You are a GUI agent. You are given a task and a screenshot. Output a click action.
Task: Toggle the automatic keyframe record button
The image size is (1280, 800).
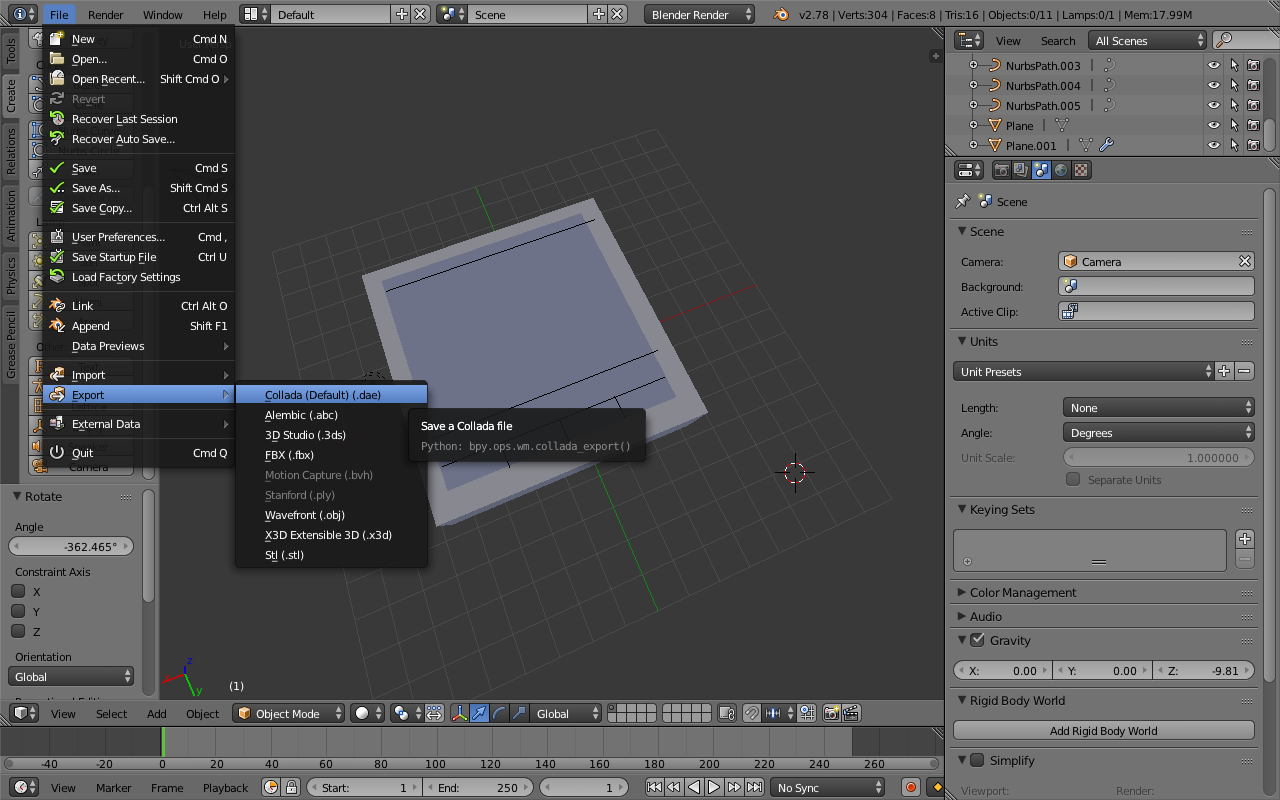tap(910, 787)
